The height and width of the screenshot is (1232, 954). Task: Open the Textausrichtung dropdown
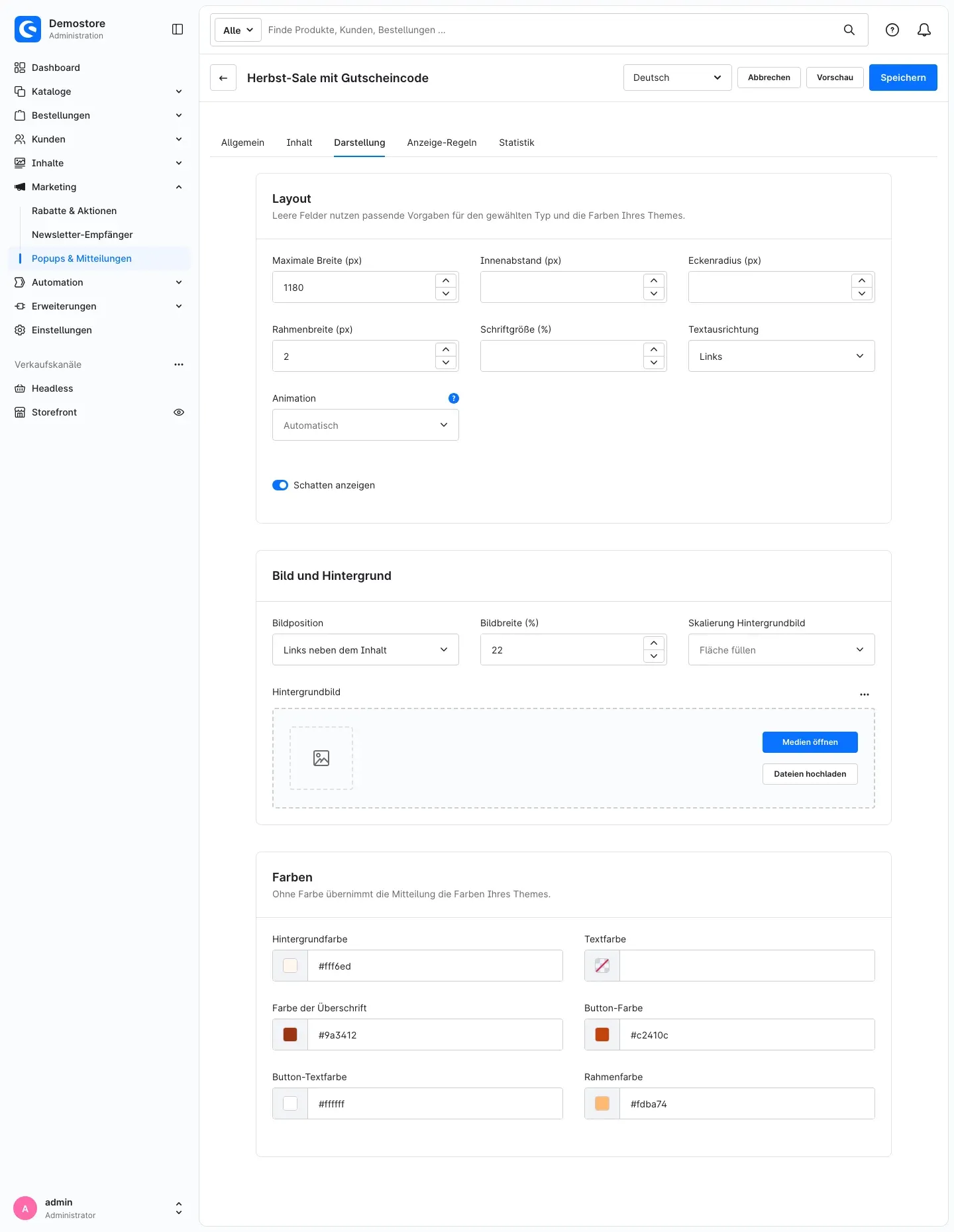coord(781,356)
